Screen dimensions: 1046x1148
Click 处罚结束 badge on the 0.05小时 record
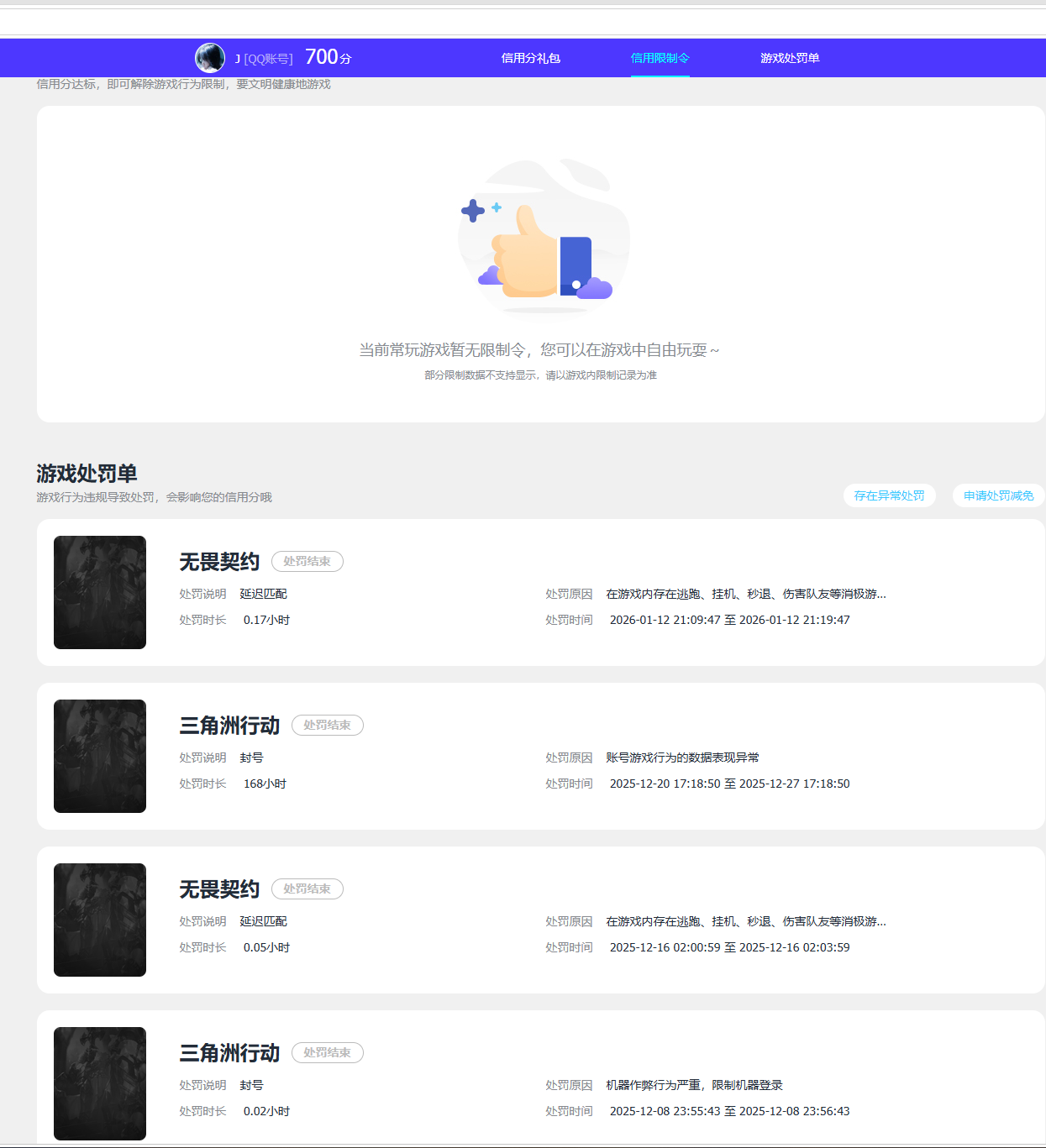point(307,889)
